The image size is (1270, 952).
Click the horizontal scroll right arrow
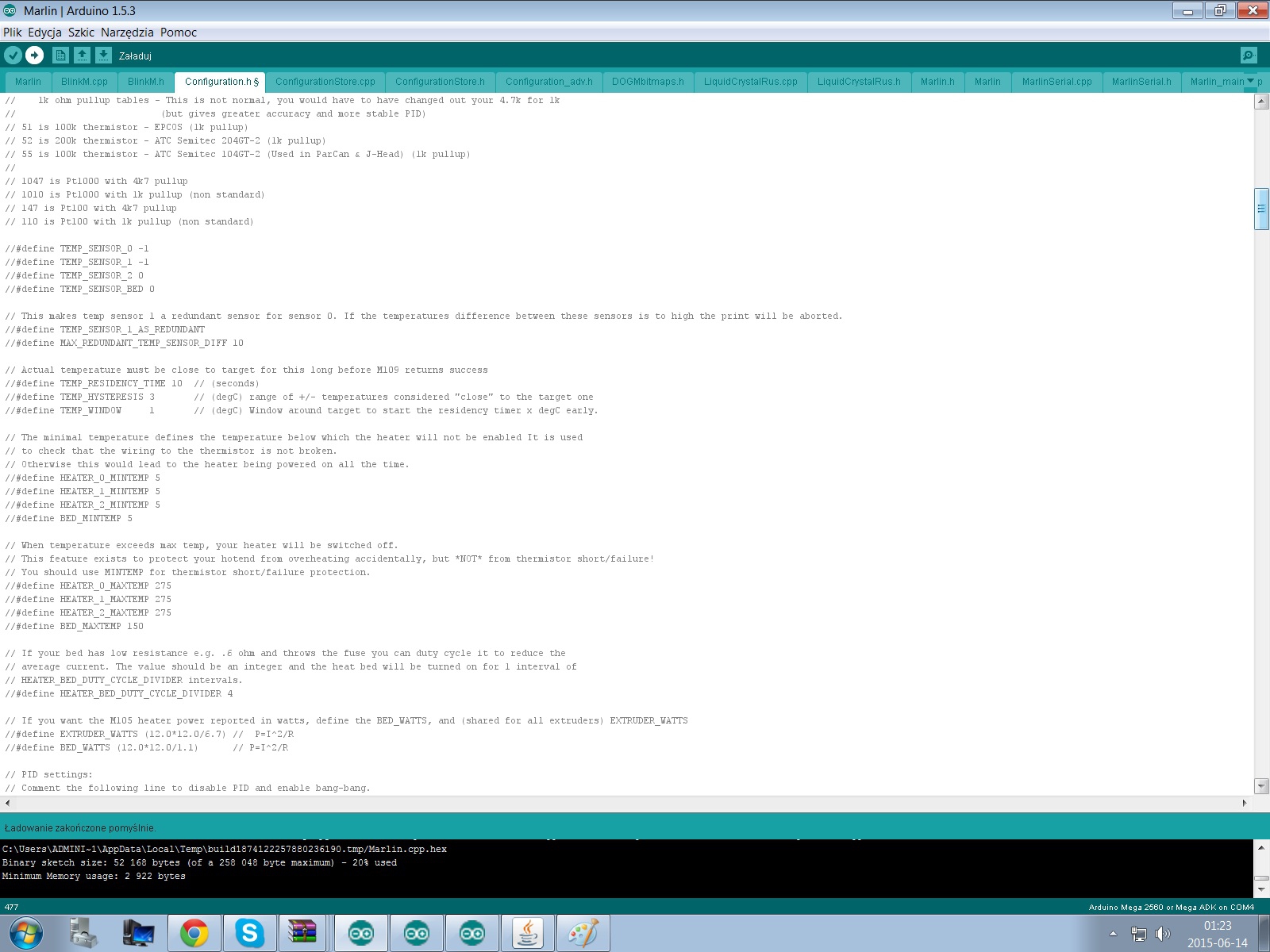click(1245, 803)
